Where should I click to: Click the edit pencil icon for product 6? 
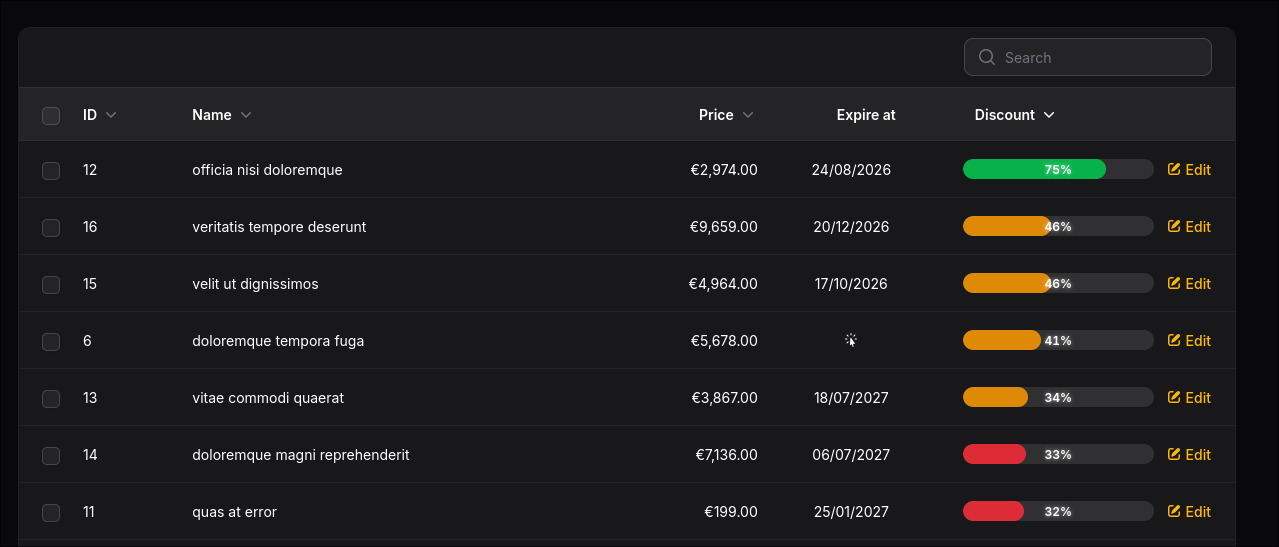coord(1174,341)
